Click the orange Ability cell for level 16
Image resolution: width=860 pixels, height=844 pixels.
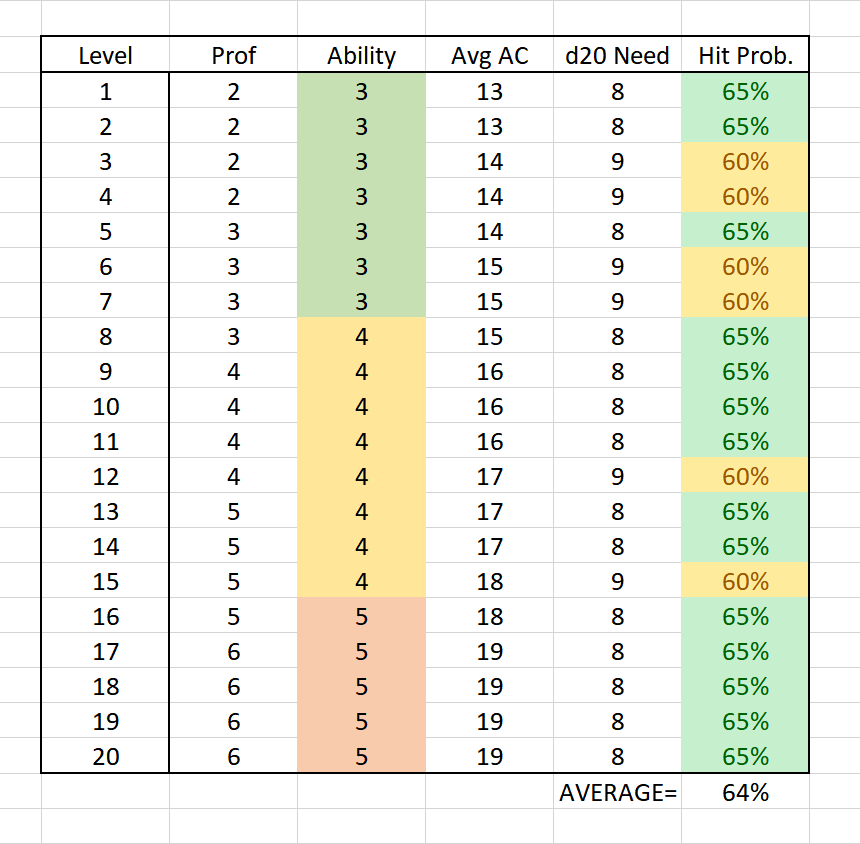pyautogui.click(x=361, y=616)
